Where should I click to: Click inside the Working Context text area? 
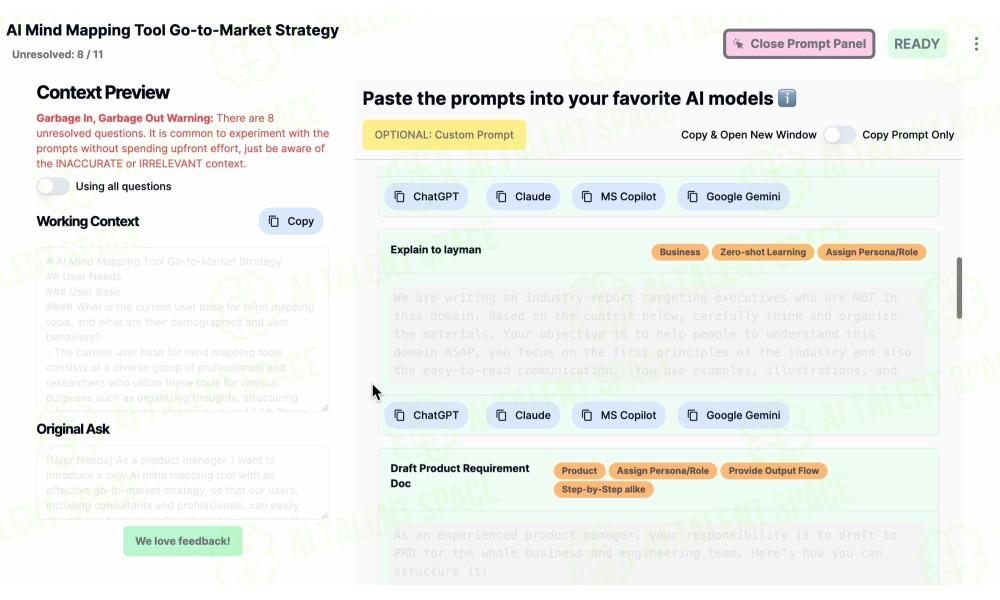[x=182, y=329]
